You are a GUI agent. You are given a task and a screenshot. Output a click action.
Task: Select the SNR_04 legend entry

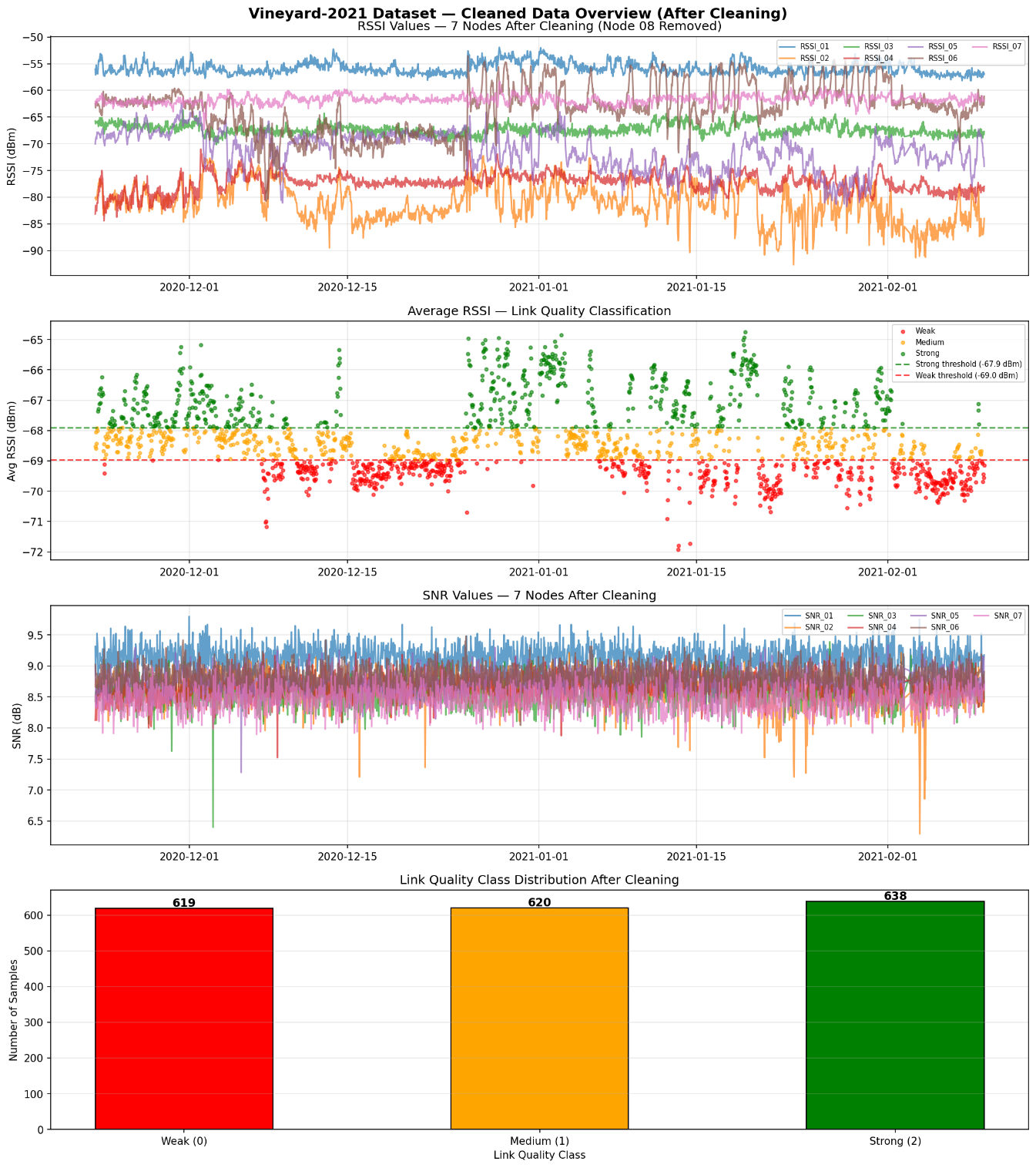[x=870, y=626]
